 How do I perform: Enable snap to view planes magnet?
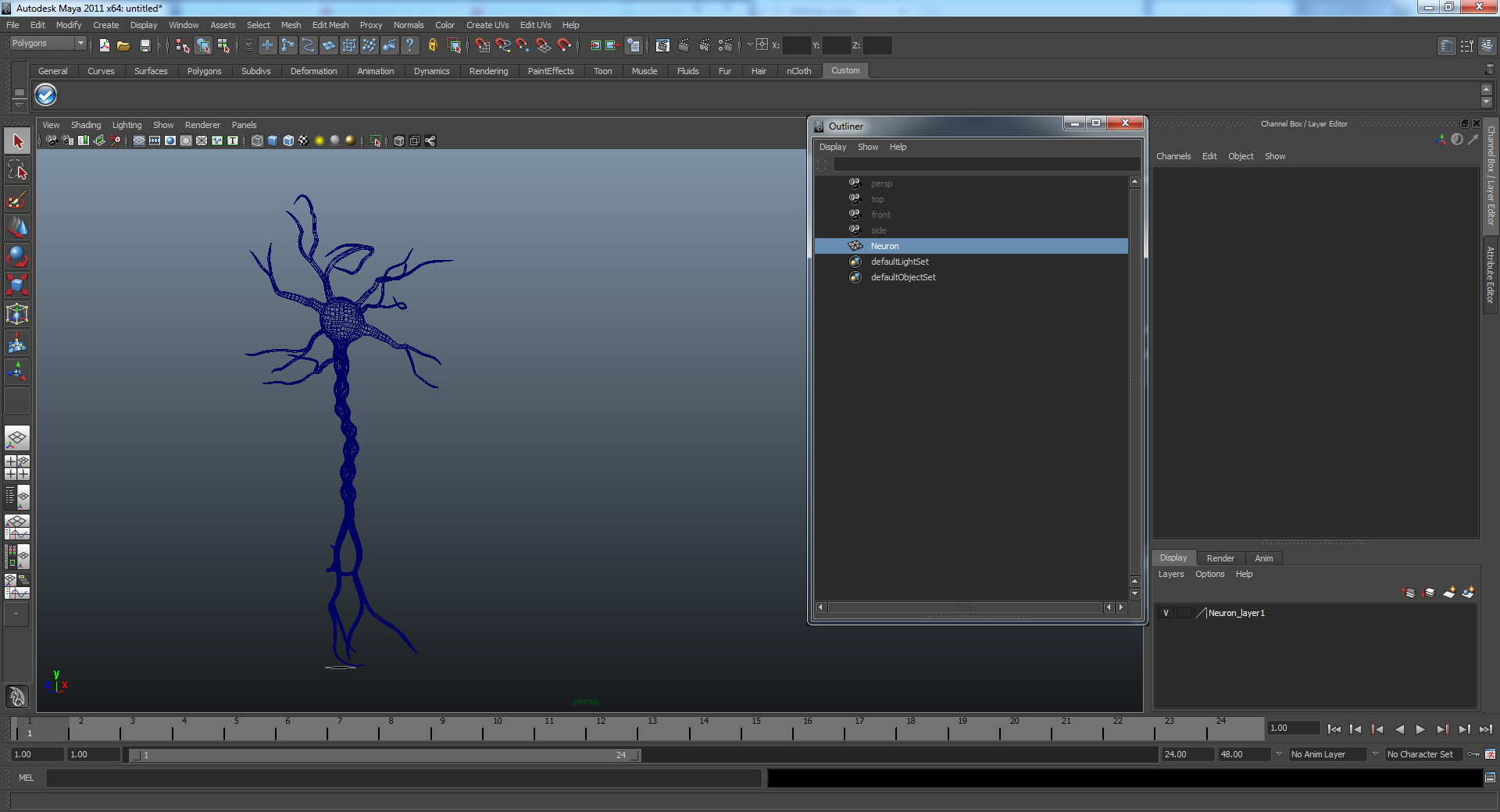(543, 45)
